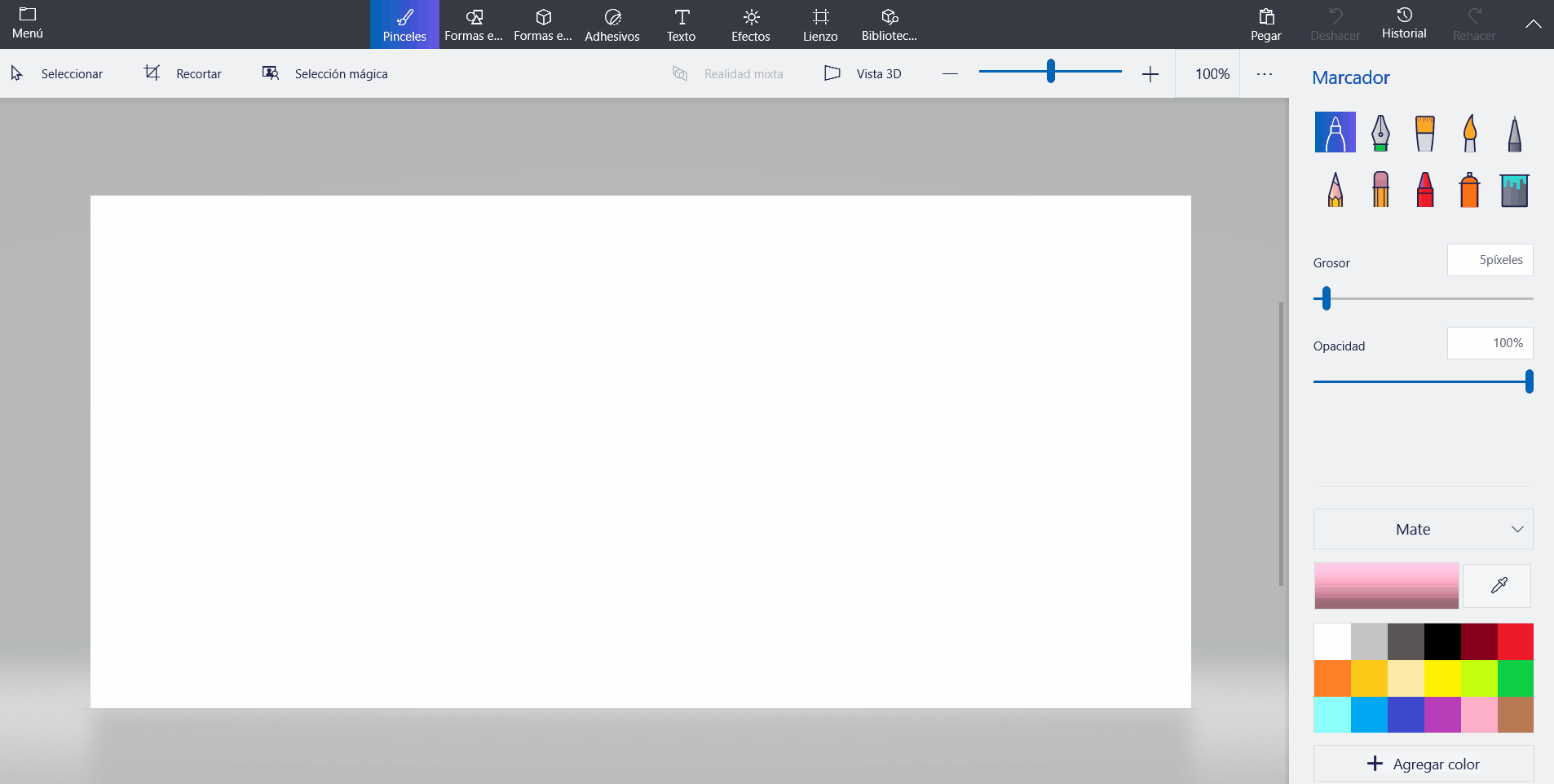1554x784 pixels.
Task: Collapse the top ribbon with chevron
Action: [x=1533, y=24]
